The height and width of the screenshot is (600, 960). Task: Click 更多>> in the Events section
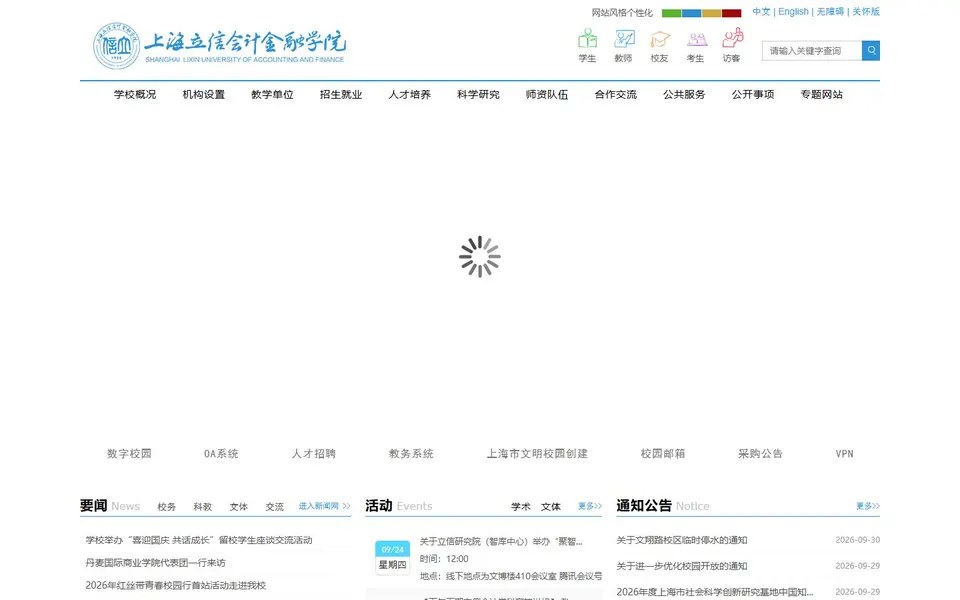(590, 506)
